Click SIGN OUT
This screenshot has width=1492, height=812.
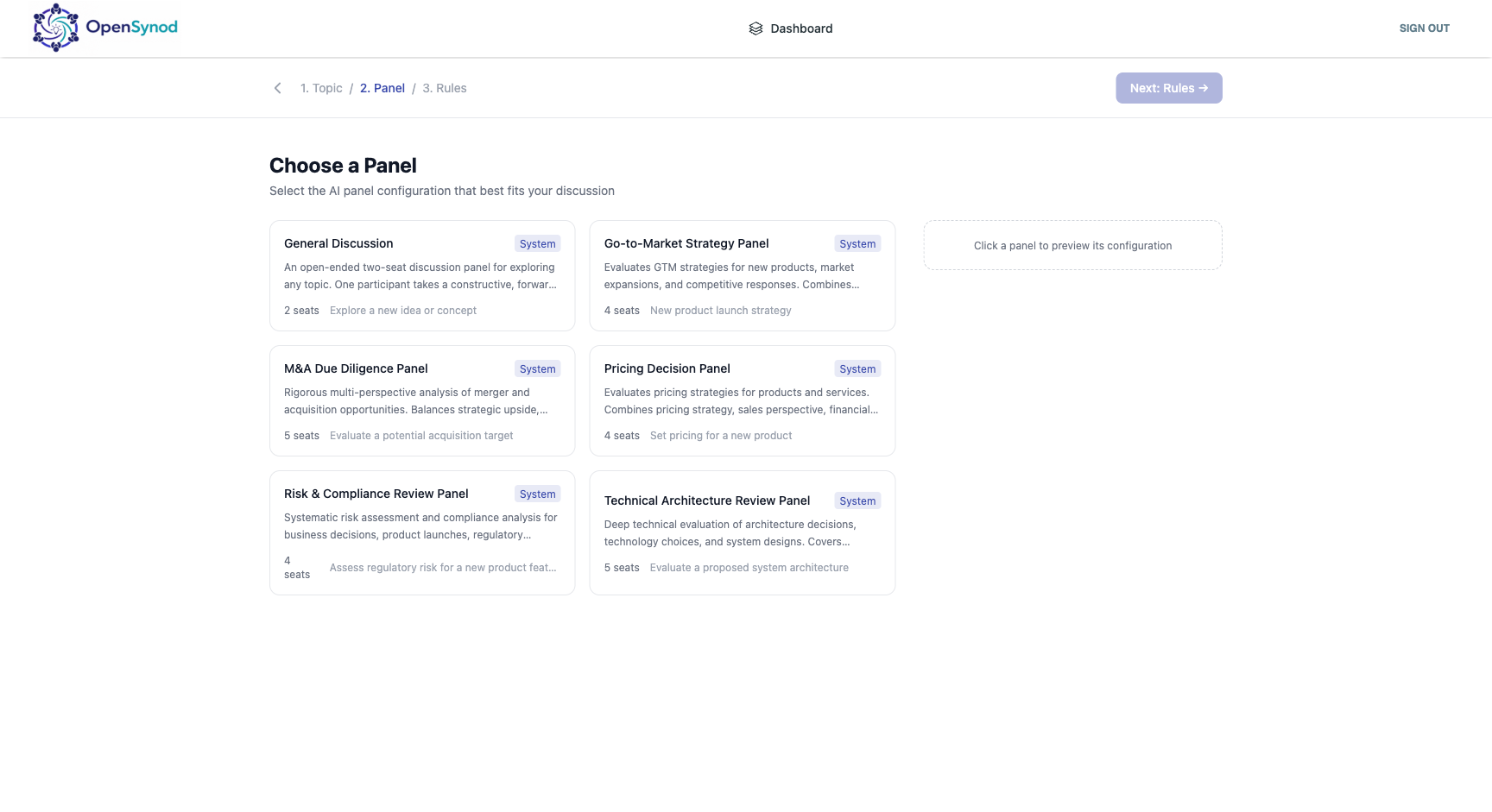[1424, 28]
